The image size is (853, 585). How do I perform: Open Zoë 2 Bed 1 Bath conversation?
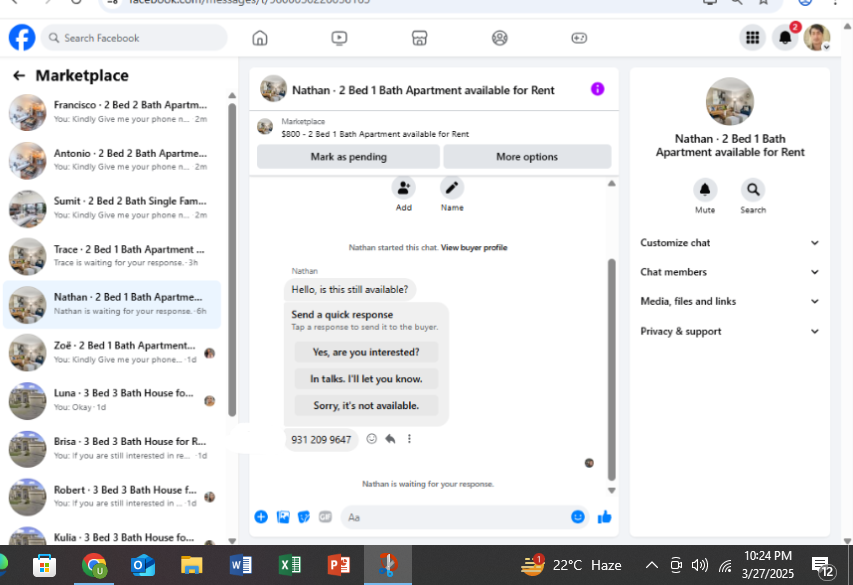click(x=112, y=353)
